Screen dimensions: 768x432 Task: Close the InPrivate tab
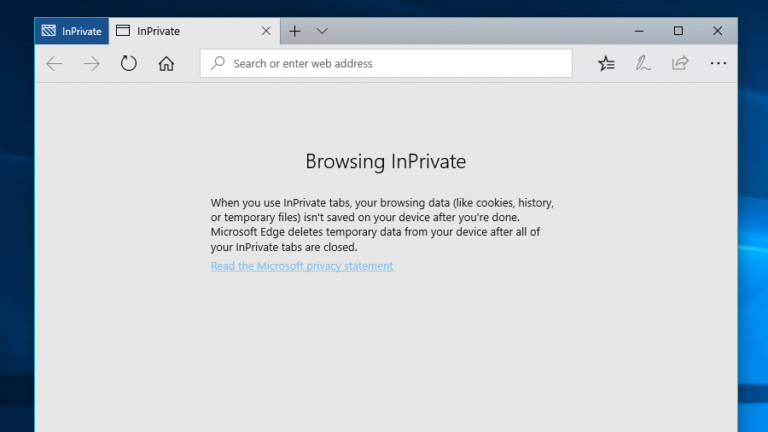point(266,31)
